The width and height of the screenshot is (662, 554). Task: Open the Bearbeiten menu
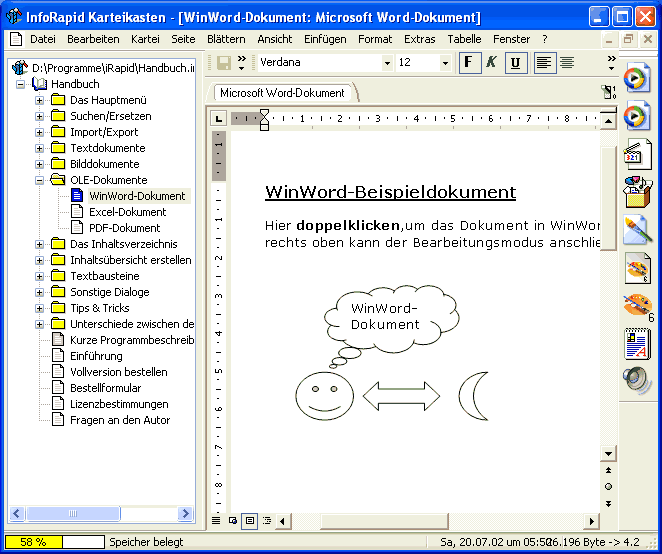(x=93, y=39)
